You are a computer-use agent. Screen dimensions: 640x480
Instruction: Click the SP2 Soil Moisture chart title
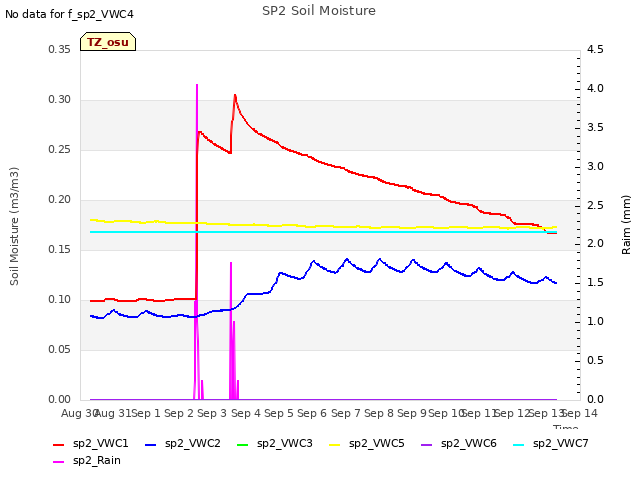[x=319, y=11]
